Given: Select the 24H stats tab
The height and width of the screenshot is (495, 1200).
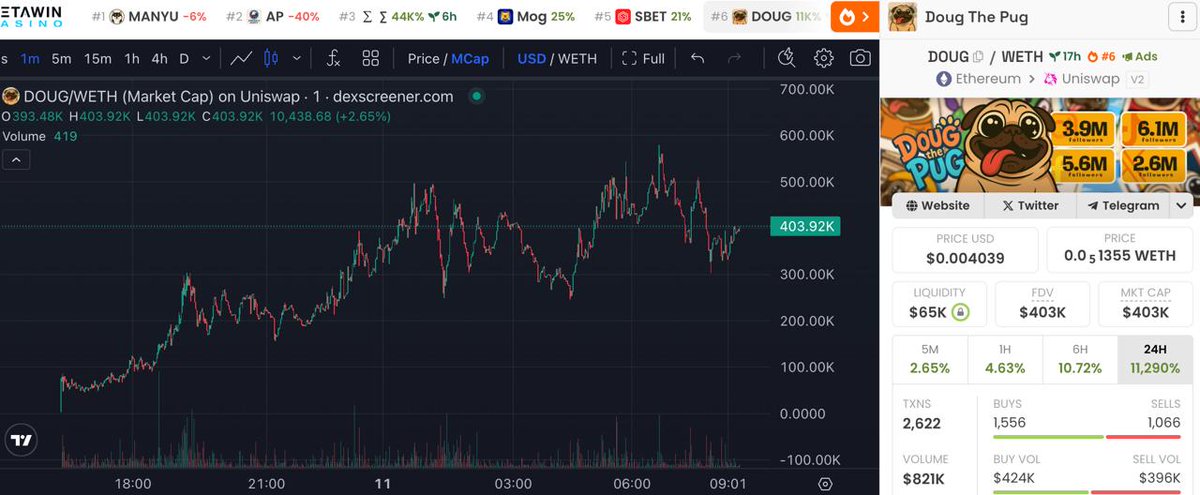Looking at the screenshot, I should (1155, 361).
